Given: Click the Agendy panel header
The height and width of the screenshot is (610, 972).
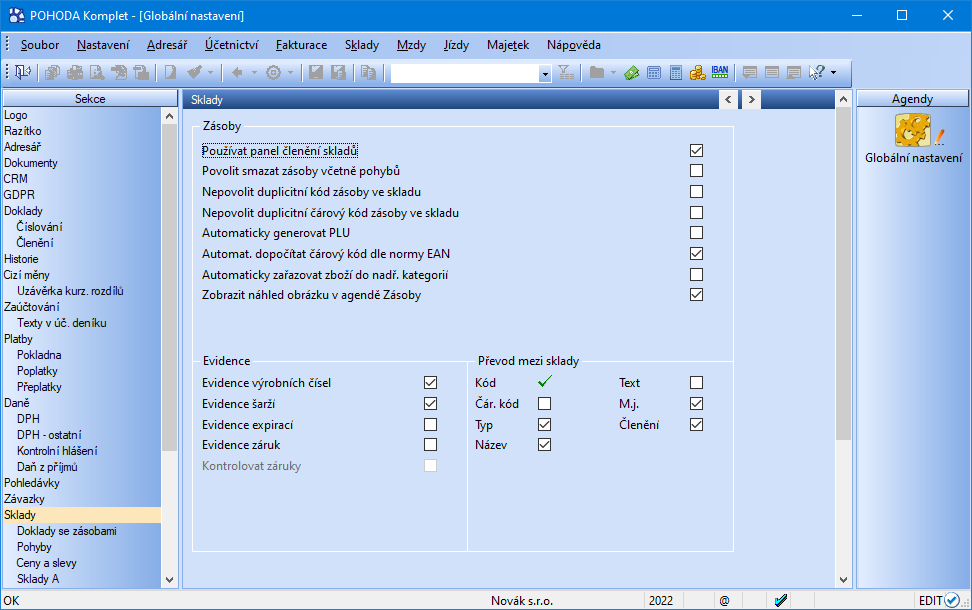Looking at the screenshot, I should click(912, 99).
